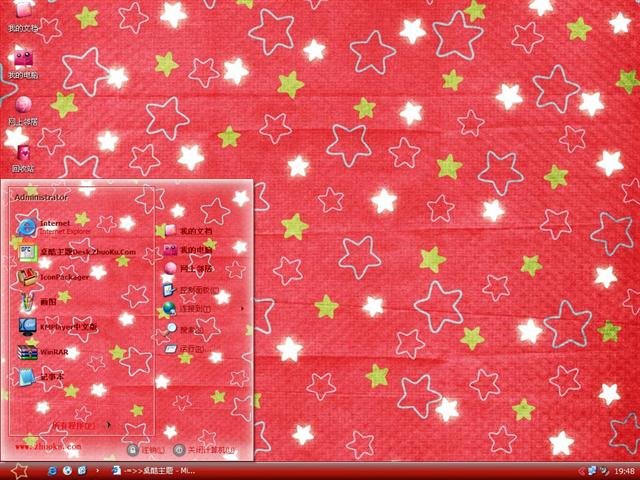Click the network monitors tray icon
The height and width of the screenshot is (480, 640).
click(592, 471)
